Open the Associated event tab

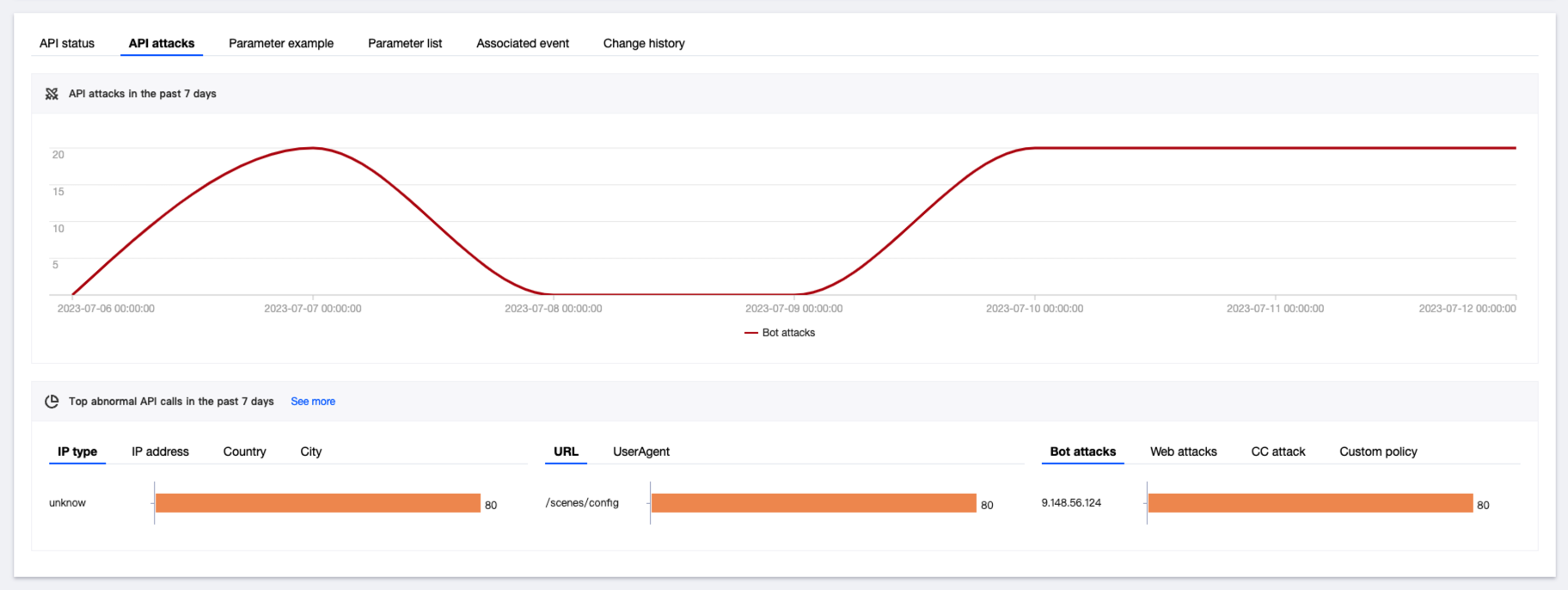(x=523, y=44)
